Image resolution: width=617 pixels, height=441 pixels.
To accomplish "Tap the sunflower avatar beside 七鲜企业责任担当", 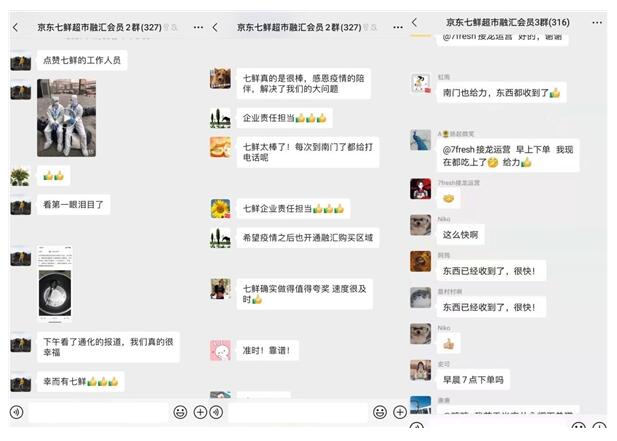I will coord(220,209).
